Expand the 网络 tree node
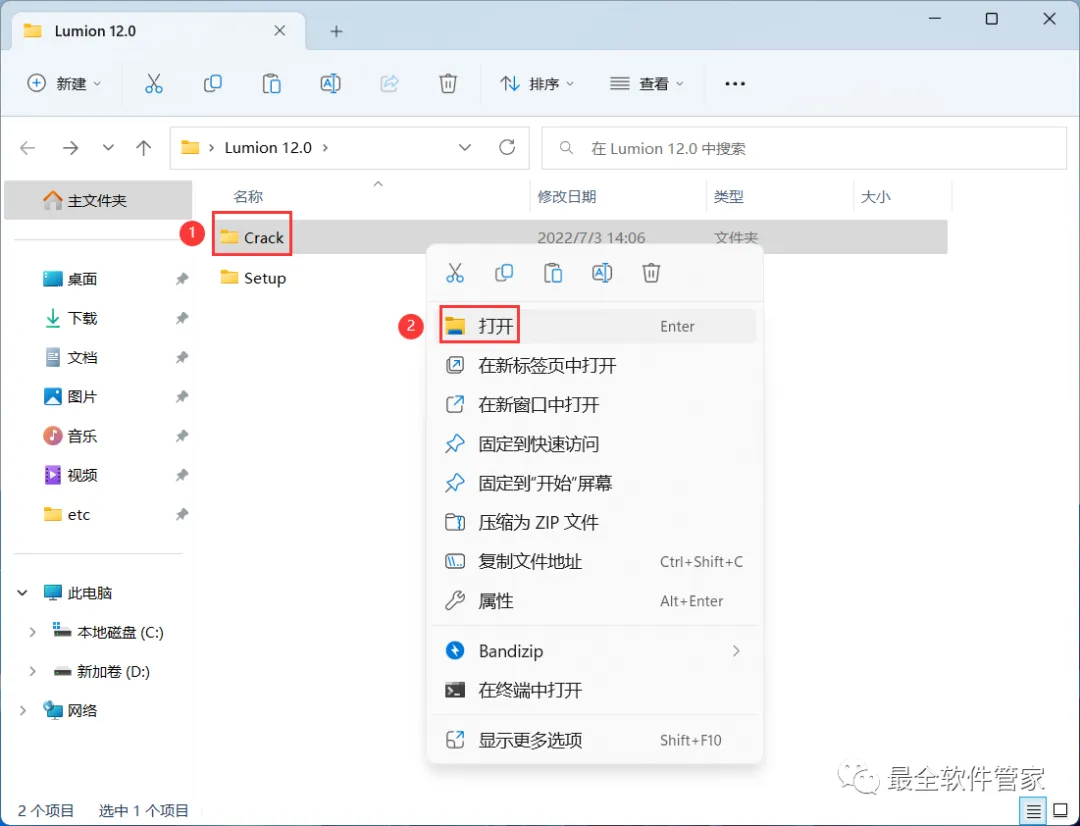The height and width of the screenshot is (826, 1080). 22,711
